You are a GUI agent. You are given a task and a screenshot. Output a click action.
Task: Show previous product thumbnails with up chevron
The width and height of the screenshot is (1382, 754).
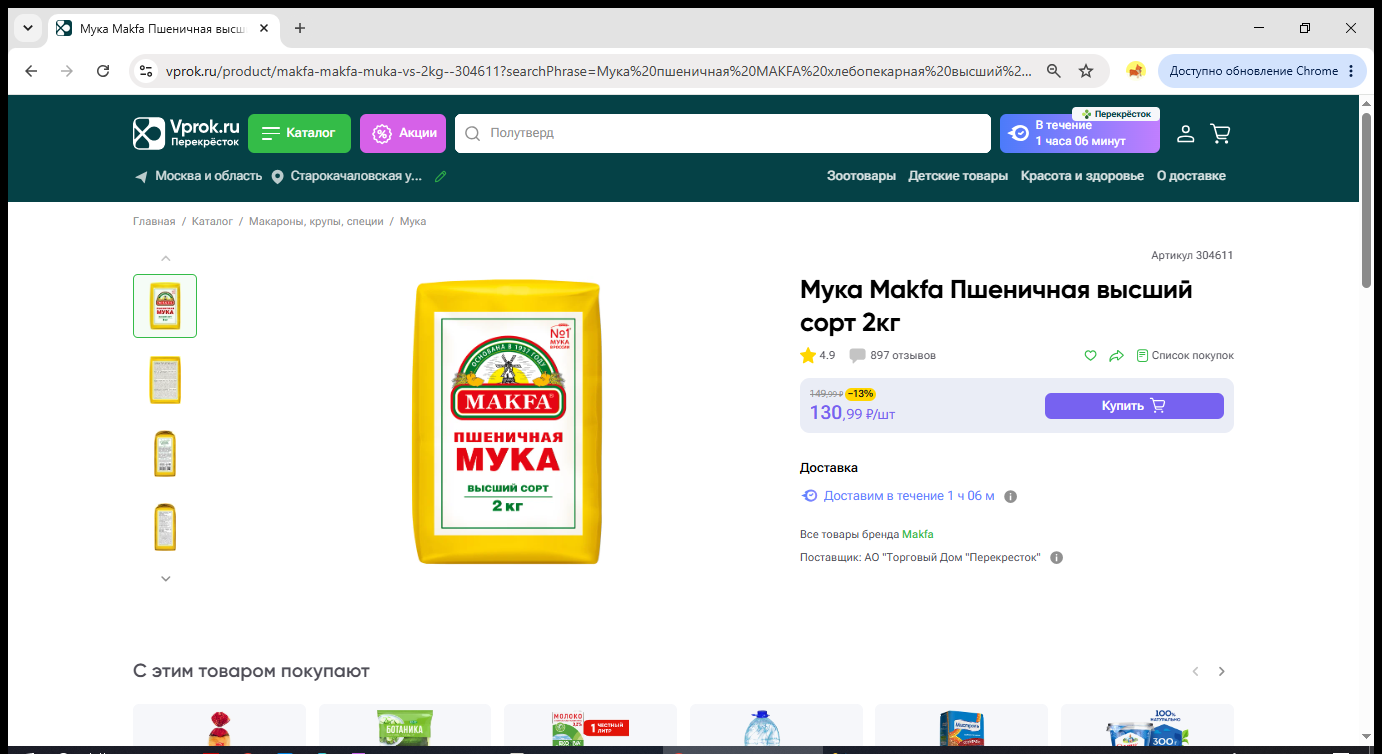166,258
